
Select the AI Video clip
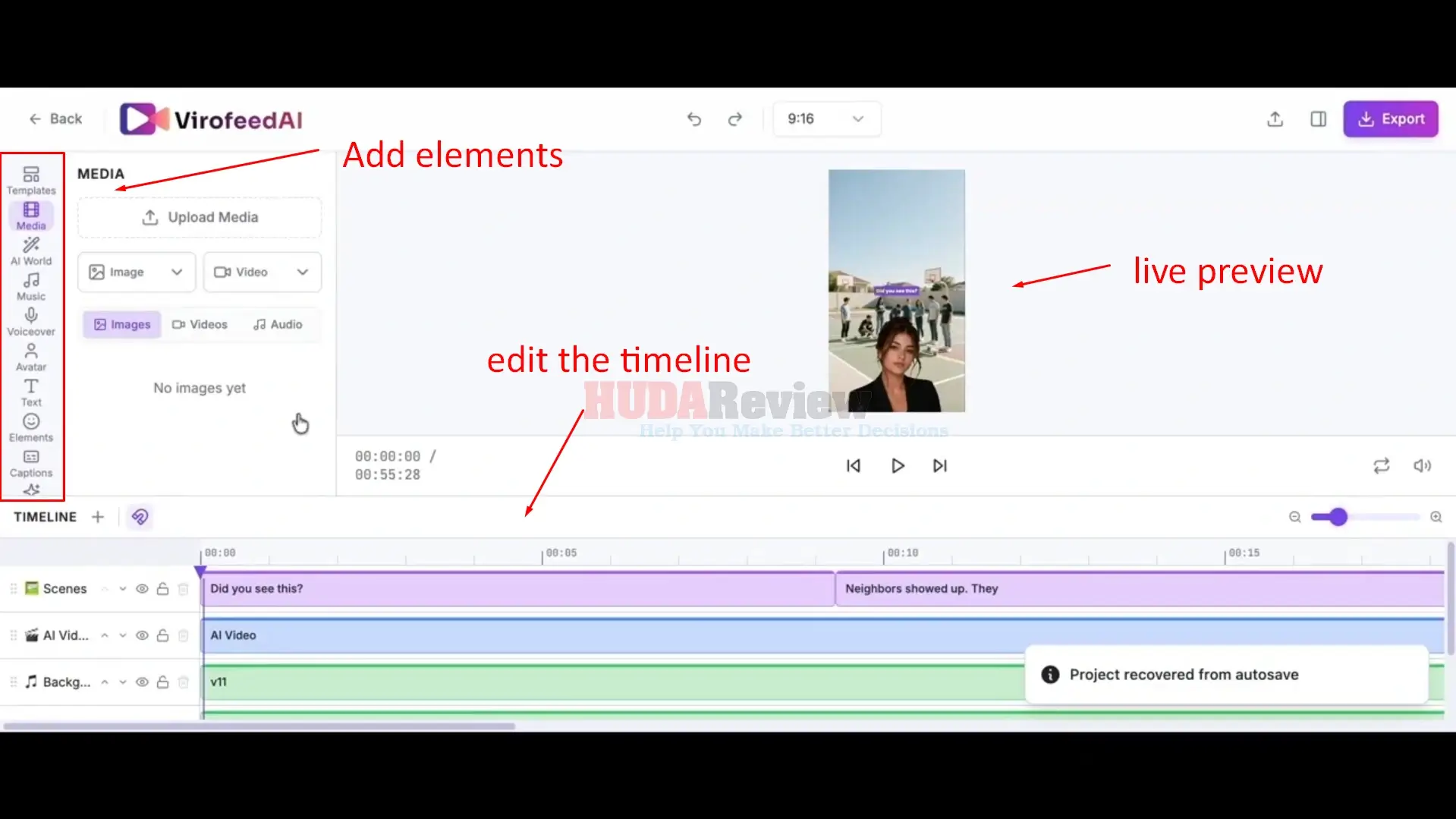pos(823,635)
